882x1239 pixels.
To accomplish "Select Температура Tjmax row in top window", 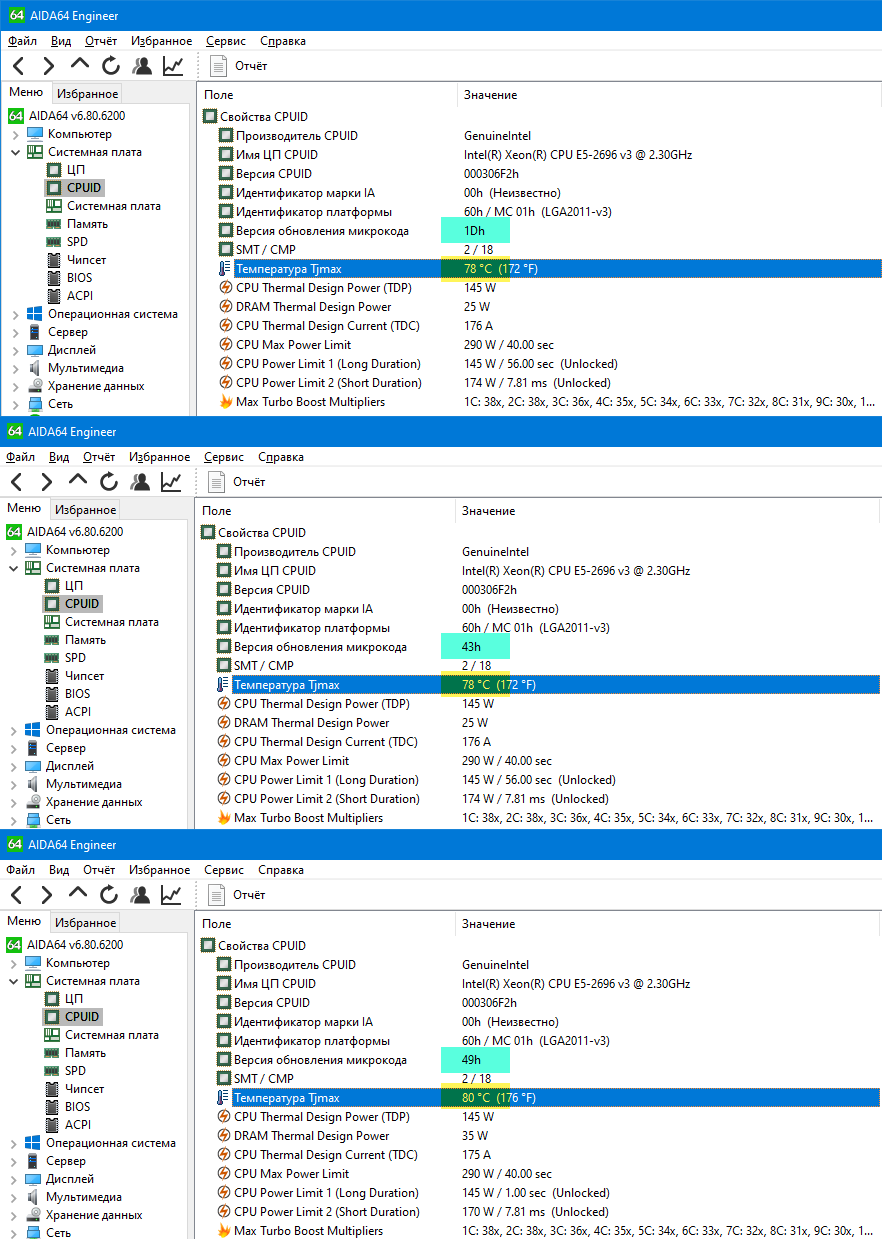I will (x=549, y=269).
